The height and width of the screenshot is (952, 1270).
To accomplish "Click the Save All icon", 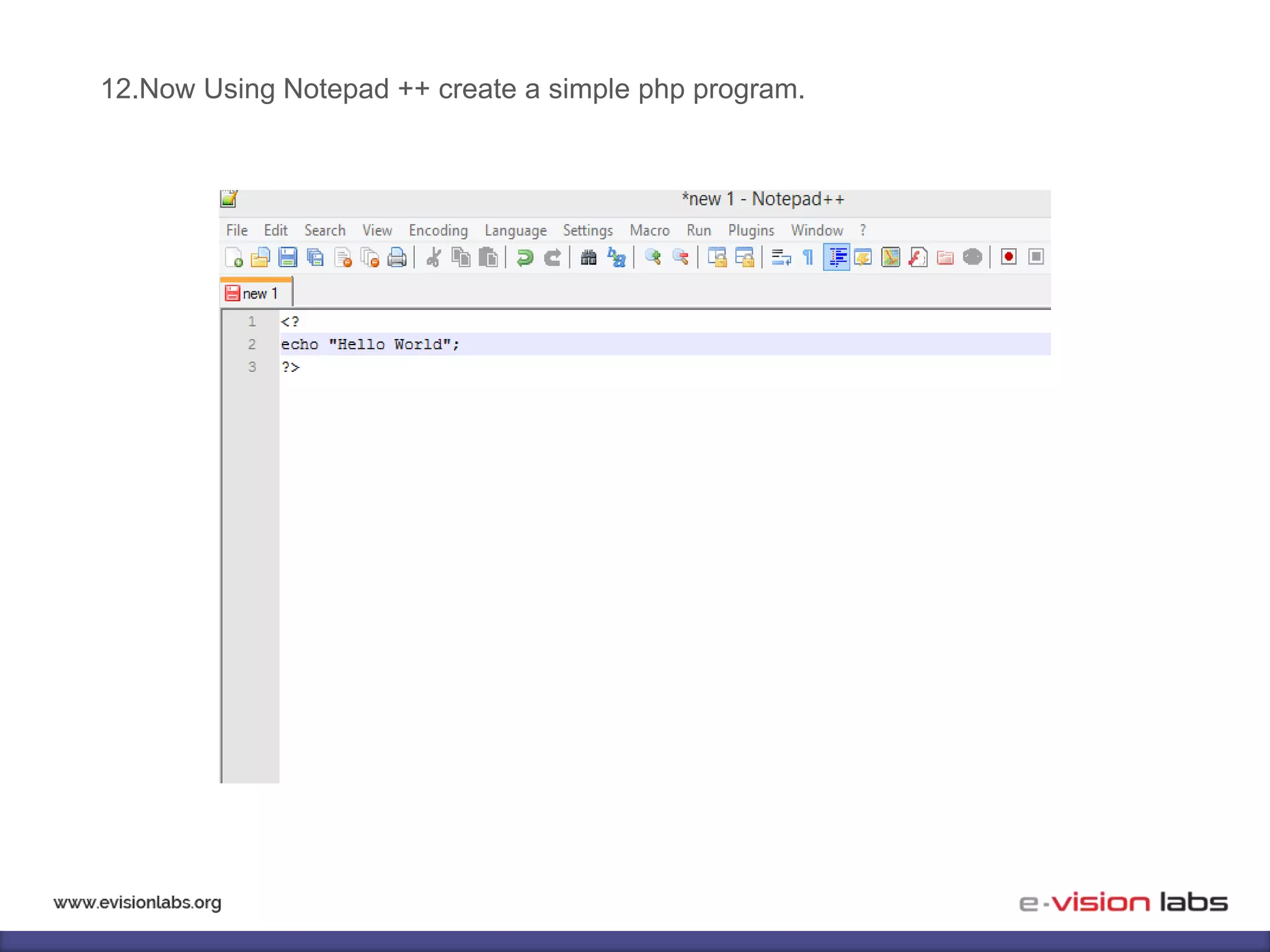I will click(315, 257).
